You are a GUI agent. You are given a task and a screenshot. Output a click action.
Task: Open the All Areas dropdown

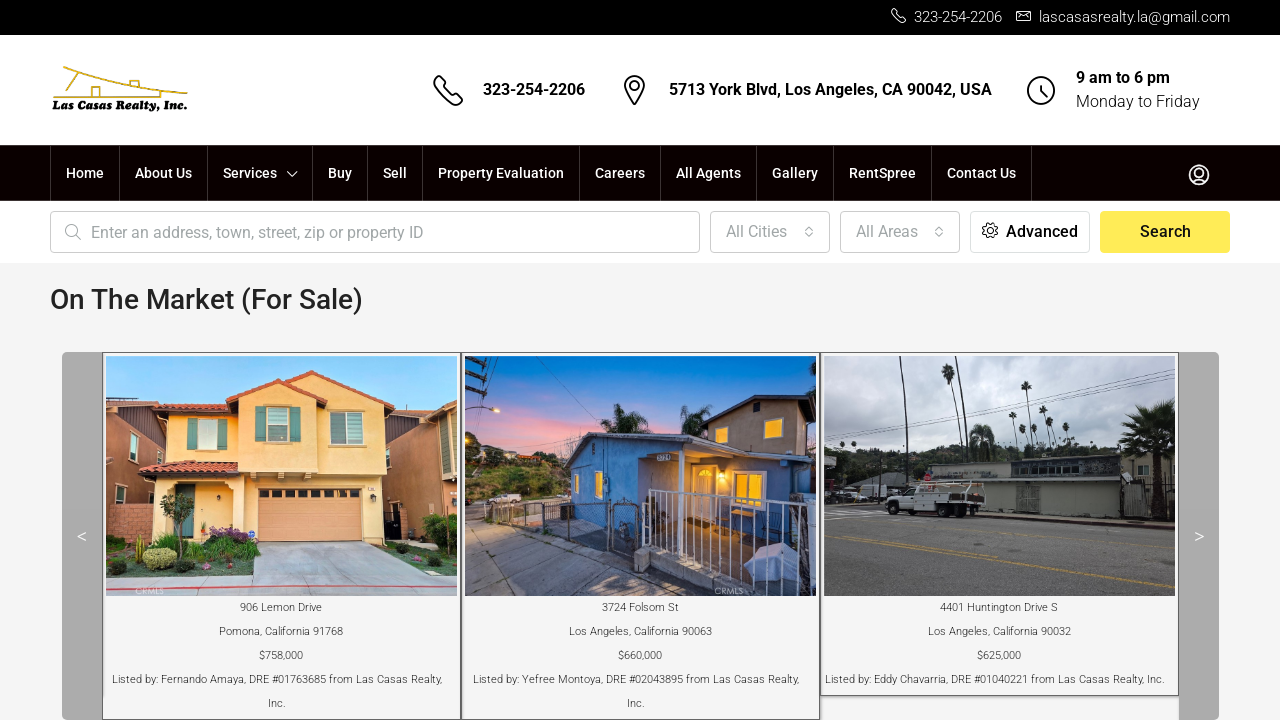pos(899,232)
